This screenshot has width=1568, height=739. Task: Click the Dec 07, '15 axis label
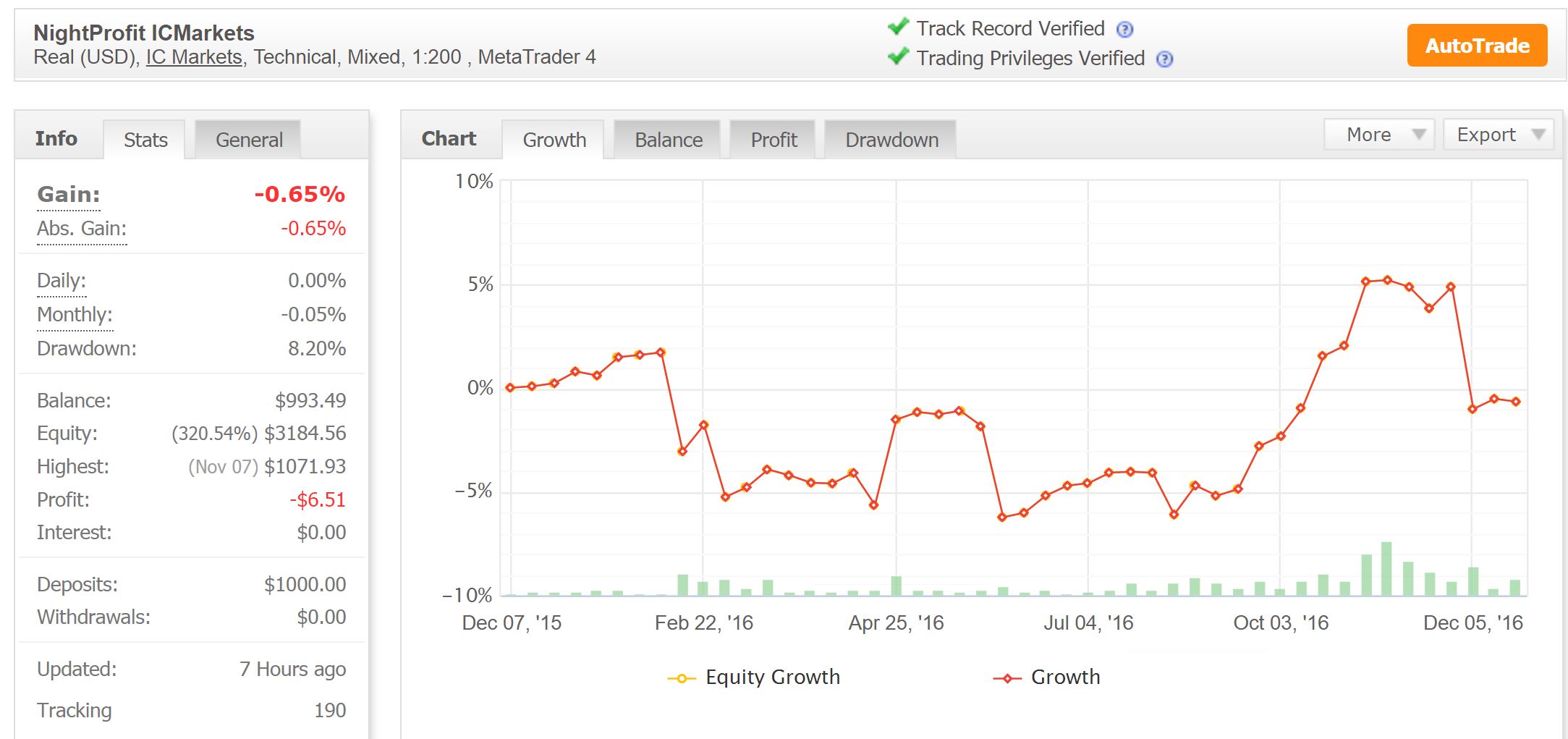[x=512, y=623]
